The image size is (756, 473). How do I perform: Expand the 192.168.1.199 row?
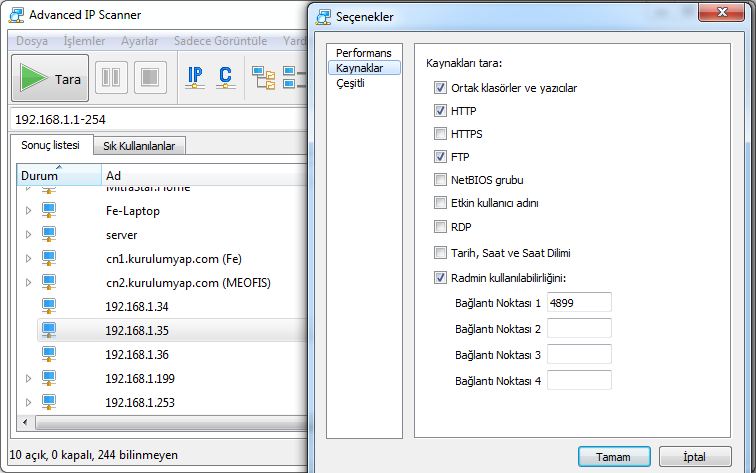point(28,378)
